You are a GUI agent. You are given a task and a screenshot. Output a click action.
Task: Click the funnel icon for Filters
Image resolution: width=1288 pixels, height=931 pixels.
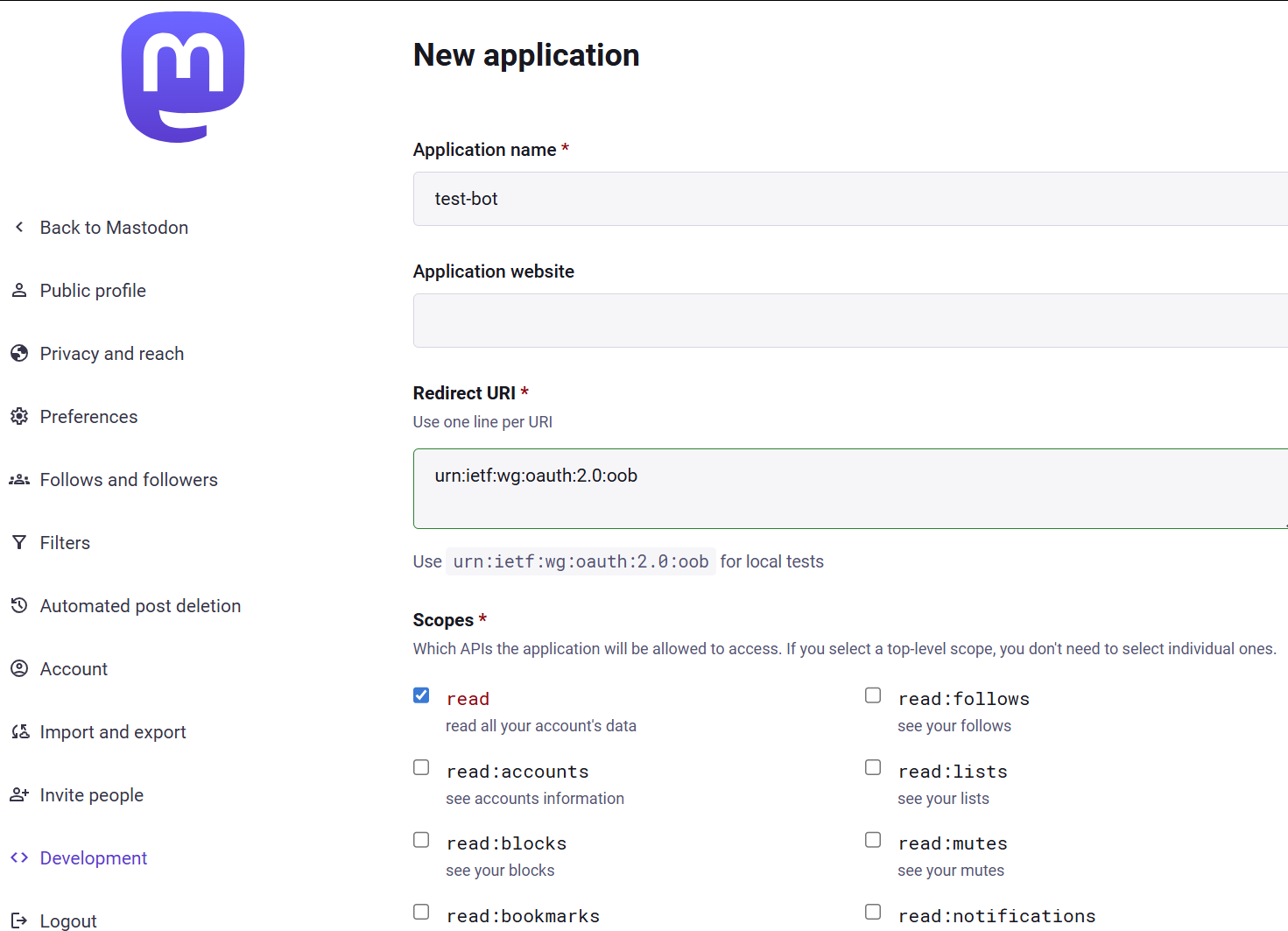(x=19, y=543)
